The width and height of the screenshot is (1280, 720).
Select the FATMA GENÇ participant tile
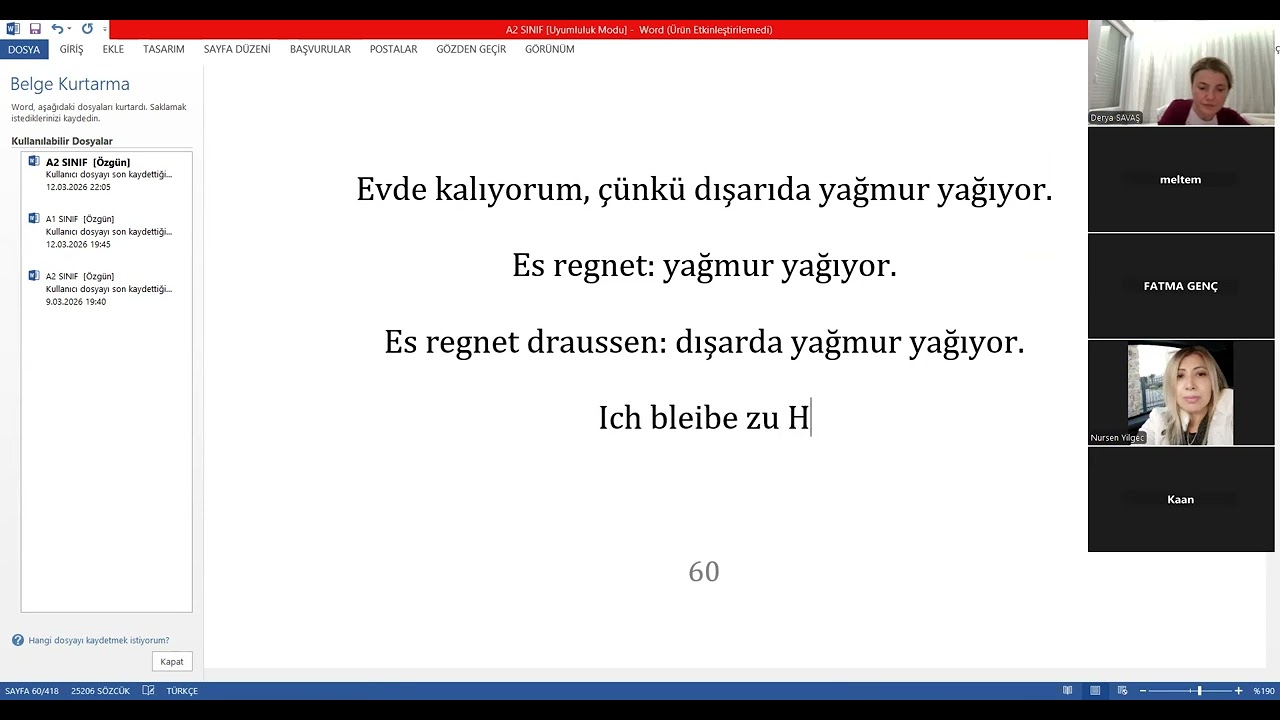click(1181, 286)
